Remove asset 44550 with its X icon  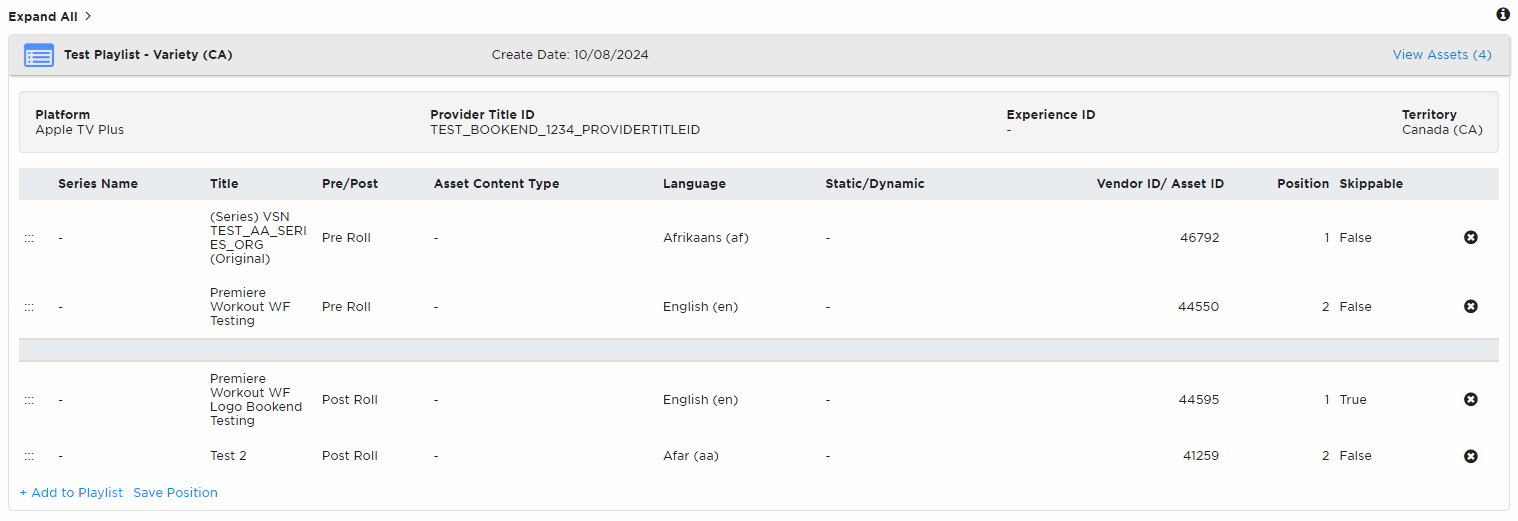click(x=1470, y=306)
